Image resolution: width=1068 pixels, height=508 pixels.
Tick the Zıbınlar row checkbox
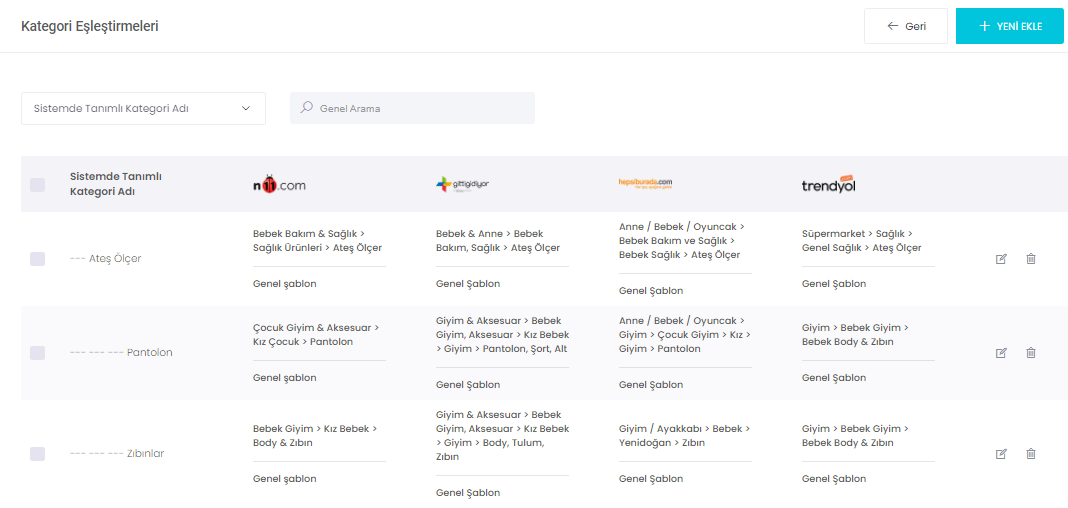coord(38,454)
